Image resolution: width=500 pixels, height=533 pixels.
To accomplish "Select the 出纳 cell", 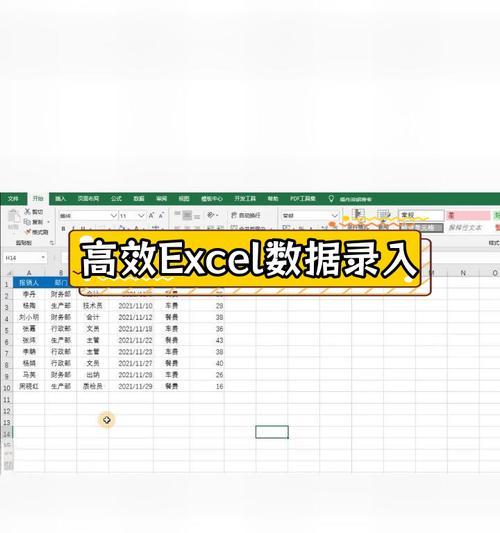I will tap(93, 375).
